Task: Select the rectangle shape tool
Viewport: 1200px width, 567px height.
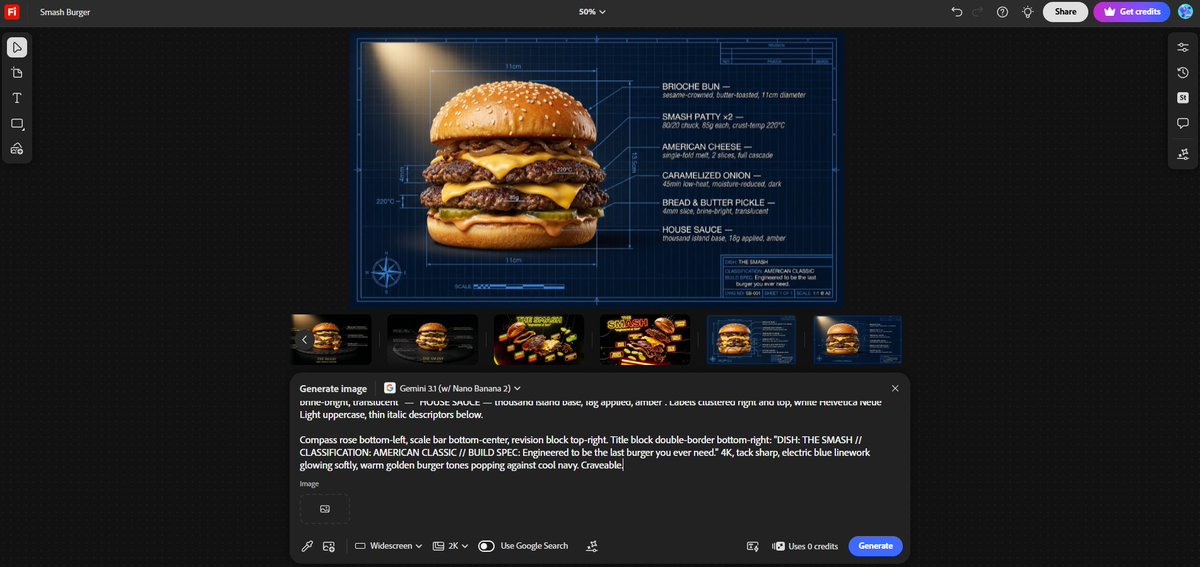Action: [x=17, y=124]
